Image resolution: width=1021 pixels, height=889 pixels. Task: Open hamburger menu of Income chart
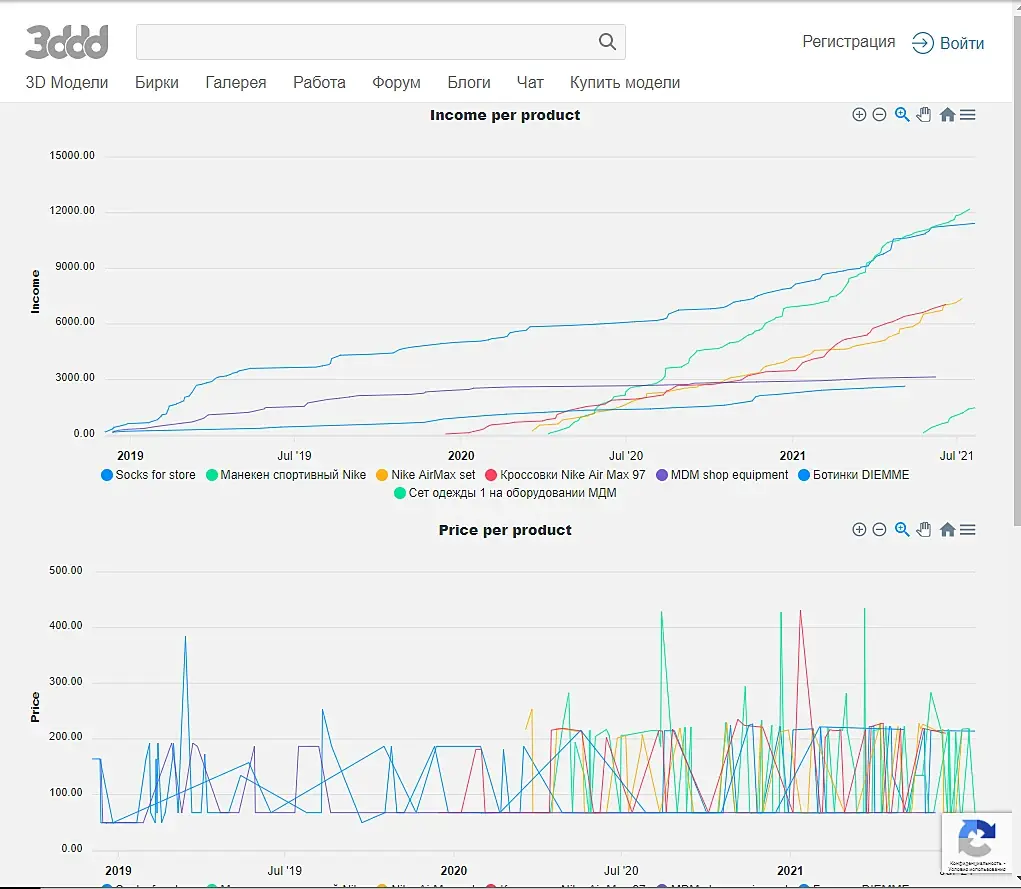tap(968, 115)
